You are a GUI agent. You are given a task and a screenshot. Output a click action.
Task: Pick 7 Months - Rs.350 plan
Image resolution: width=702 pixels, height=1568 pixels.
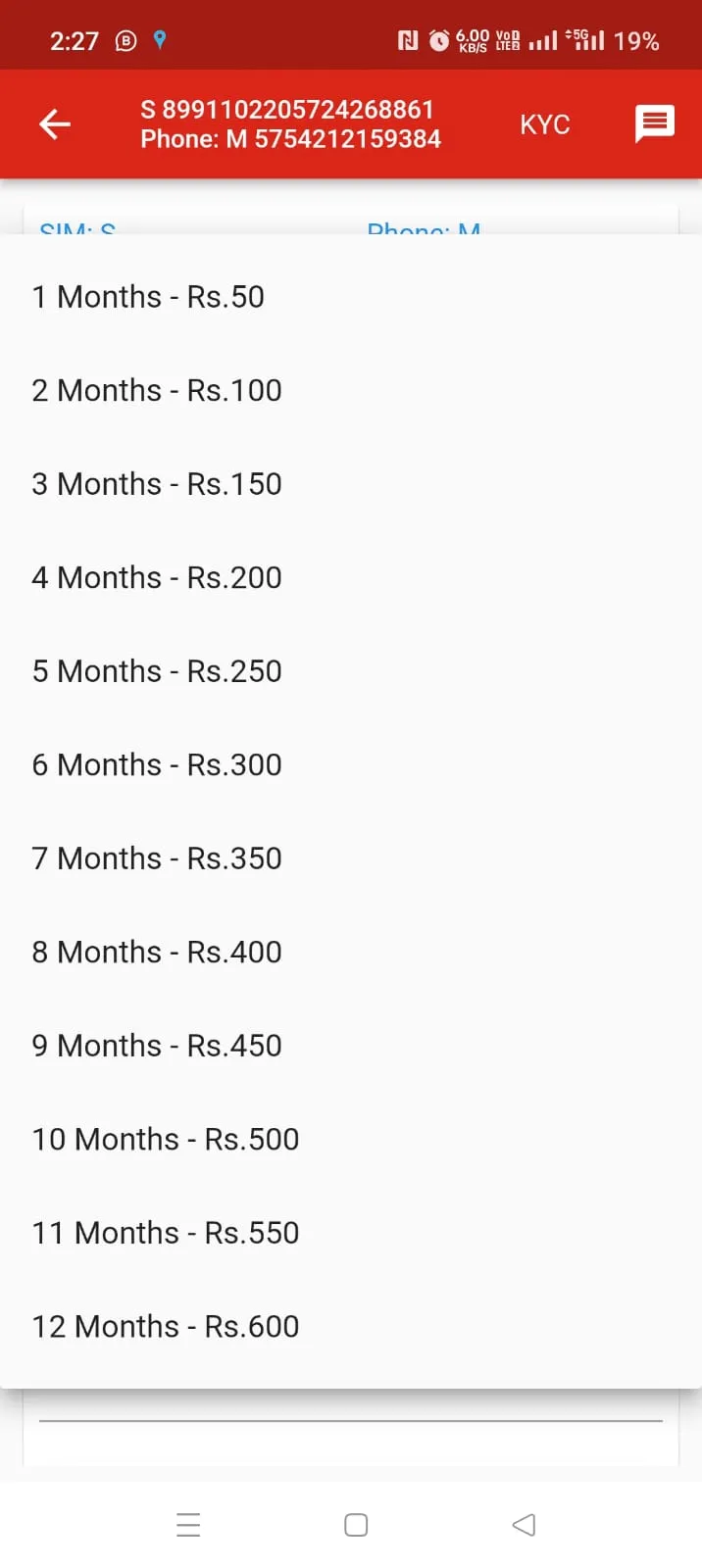click(x=351, y=858)
